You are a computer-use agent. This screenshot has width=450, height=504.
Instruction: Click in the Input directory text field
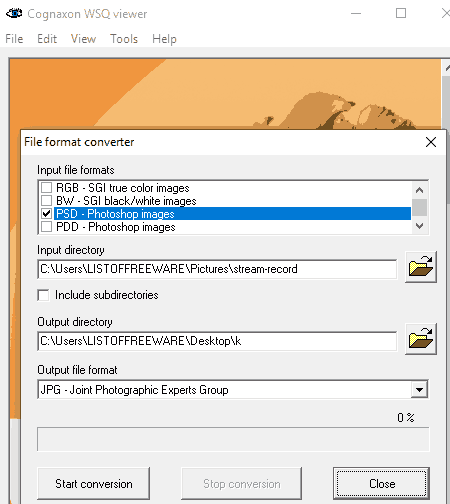pyautogui.click(x=217, y=269)
